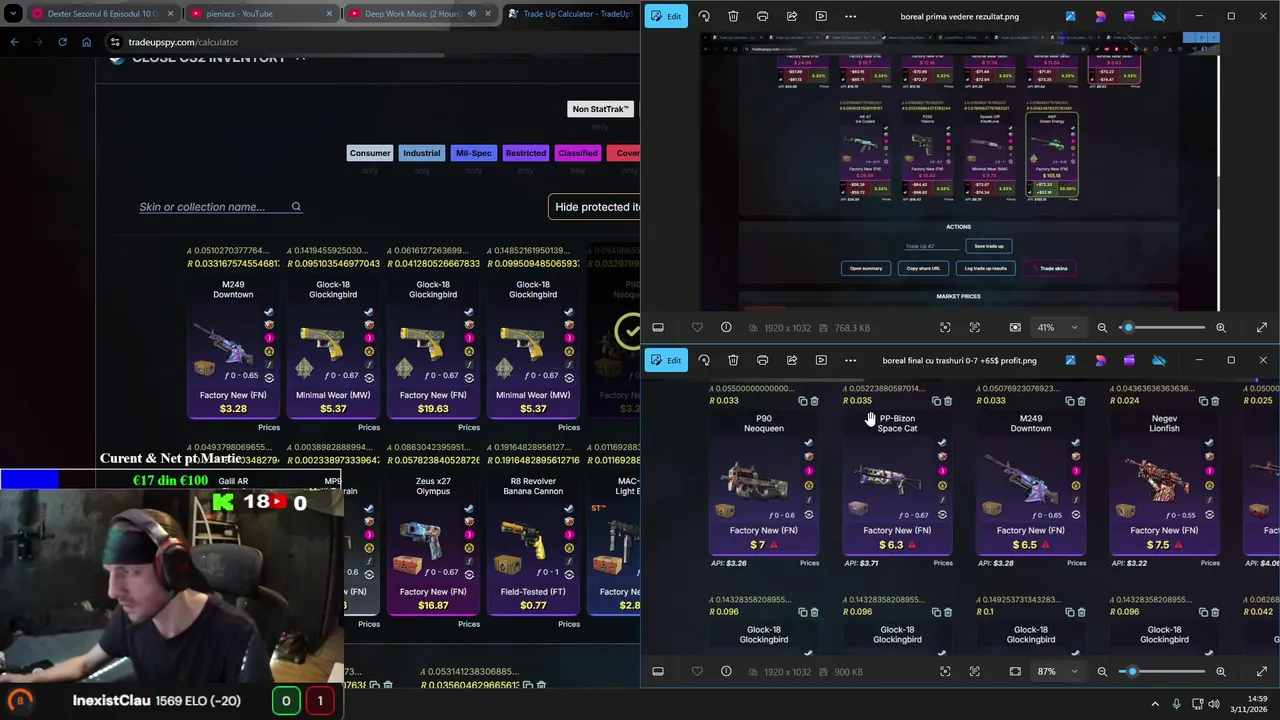Image resolution: width=1280 pixels, height=720 pixels.
Task: Rotate image in the top Photos window
Action: point(704,16)
